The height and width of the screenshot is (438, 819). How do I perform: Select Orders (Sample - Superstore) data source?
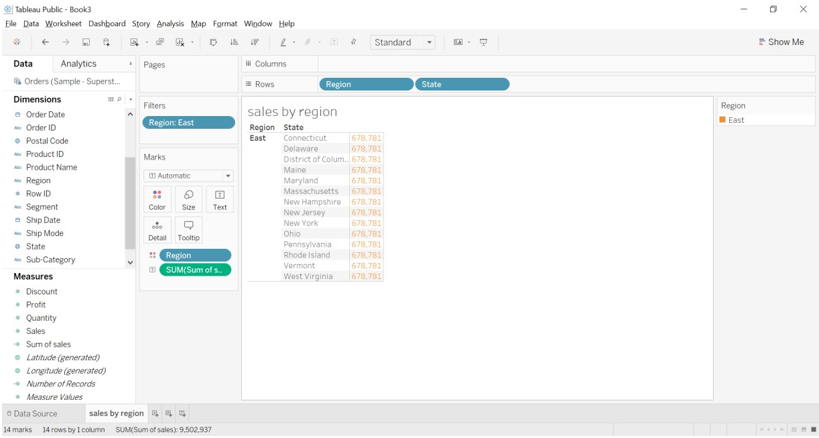[x=68, y=81]
